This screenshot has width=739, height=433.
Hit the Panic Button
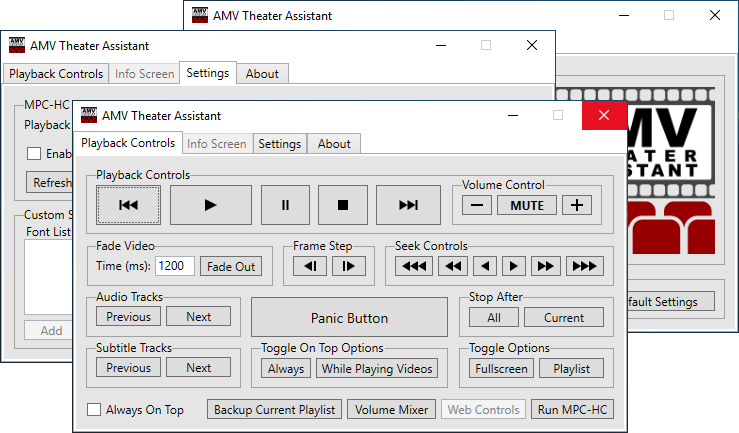(349, 318)
